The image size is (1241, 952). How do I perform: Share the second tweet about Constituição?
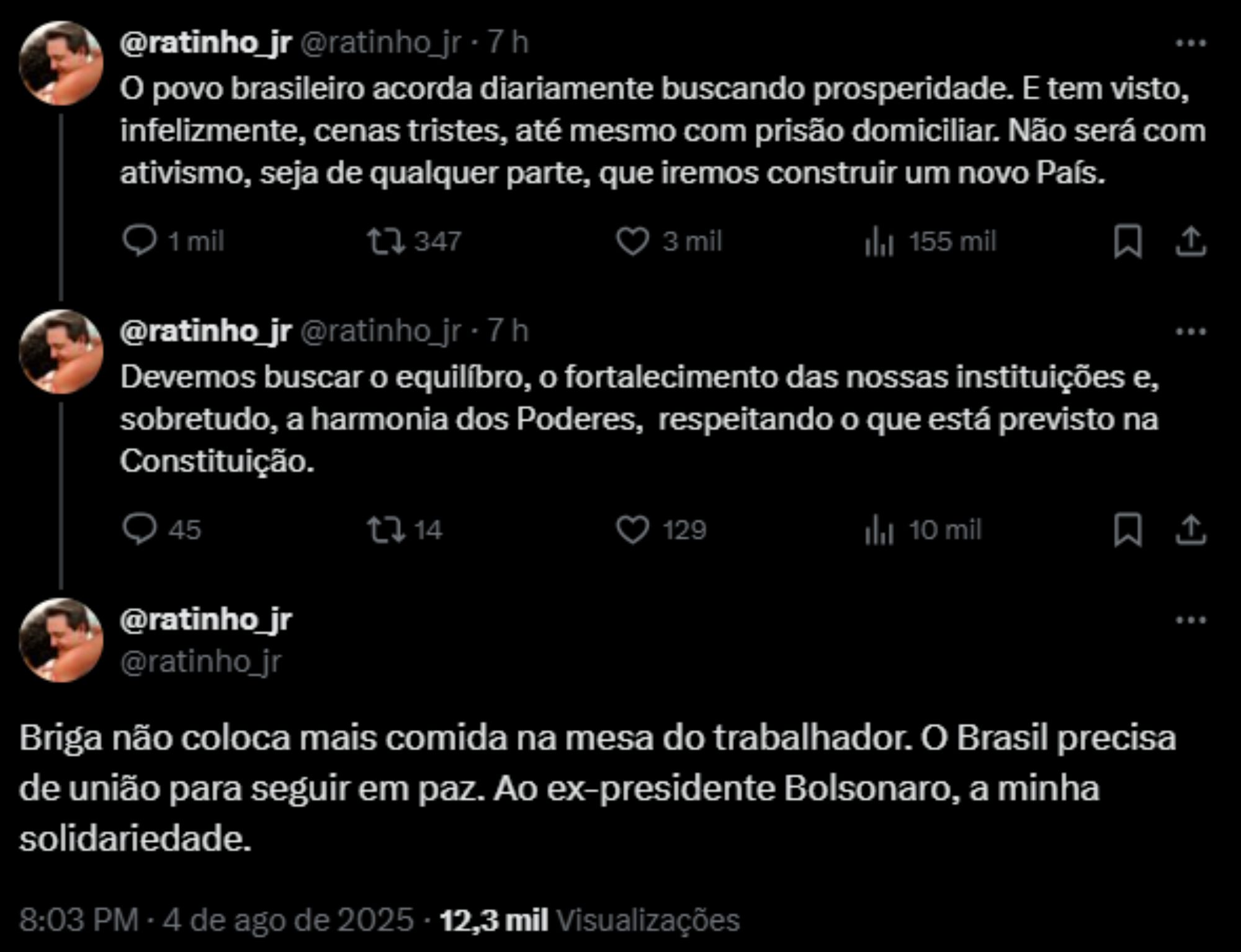tap(1191, 530)
